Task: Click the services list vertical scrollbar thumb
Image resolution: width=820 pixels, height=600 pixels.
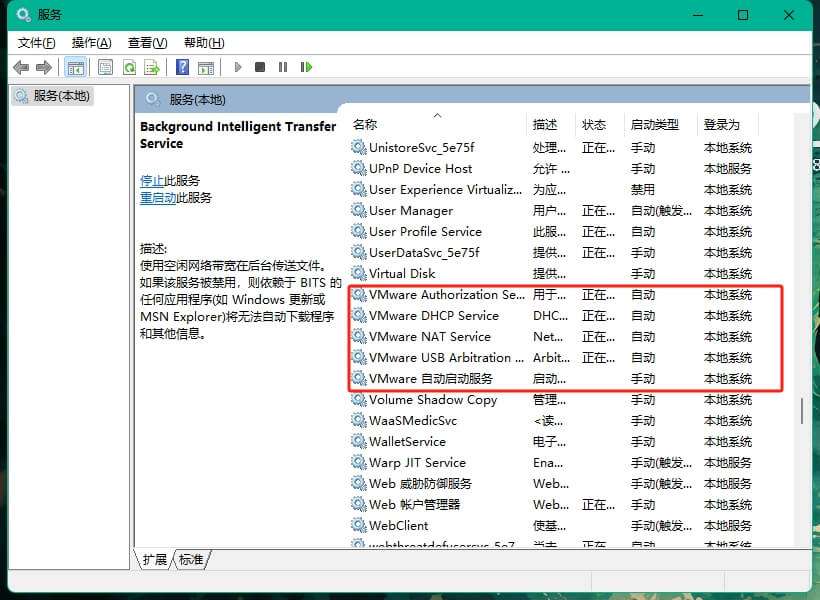Action: point(802,411)
